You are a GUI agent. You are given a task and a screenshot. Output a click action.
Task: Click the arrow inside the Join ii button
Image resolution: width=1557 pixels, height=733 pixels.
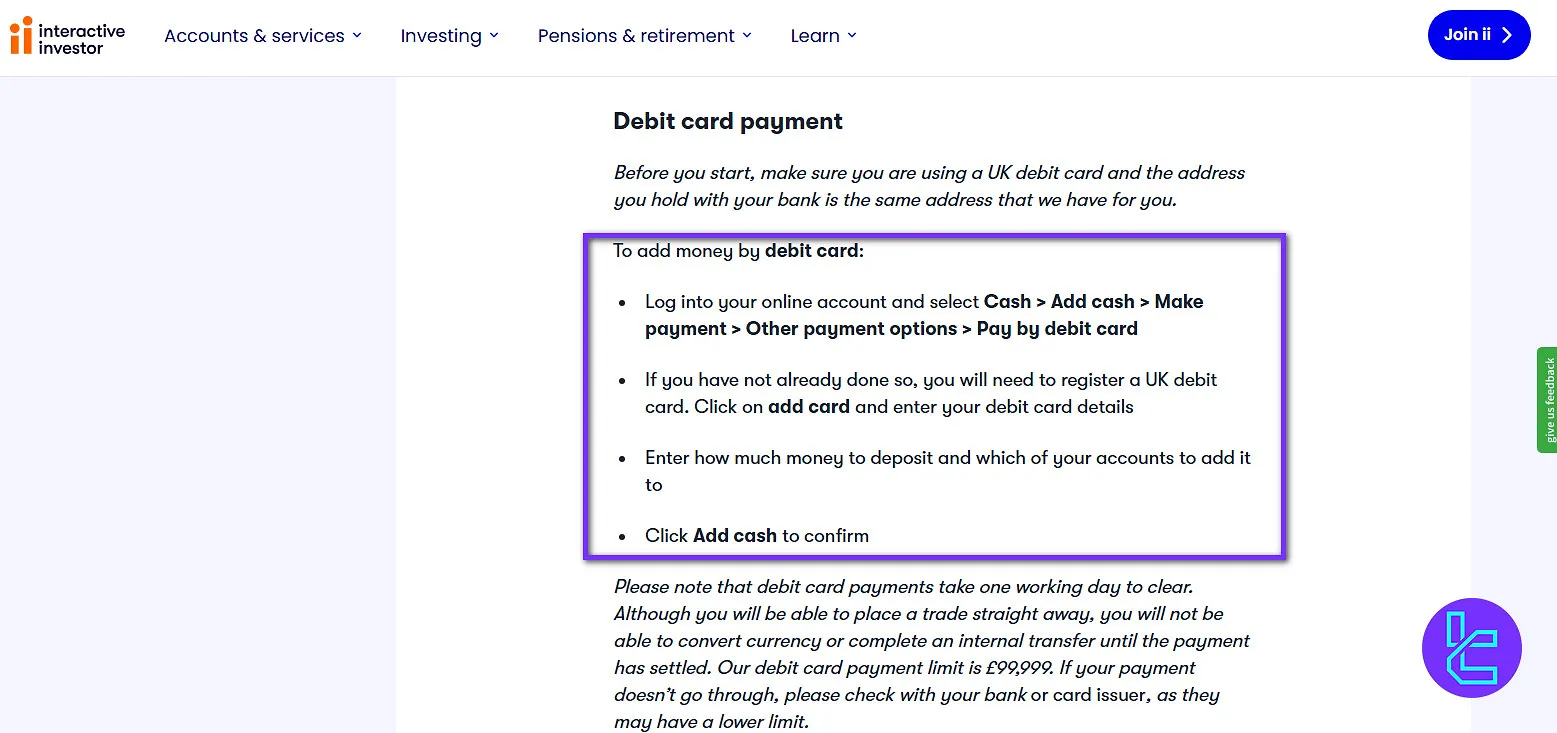[1505, 34]
